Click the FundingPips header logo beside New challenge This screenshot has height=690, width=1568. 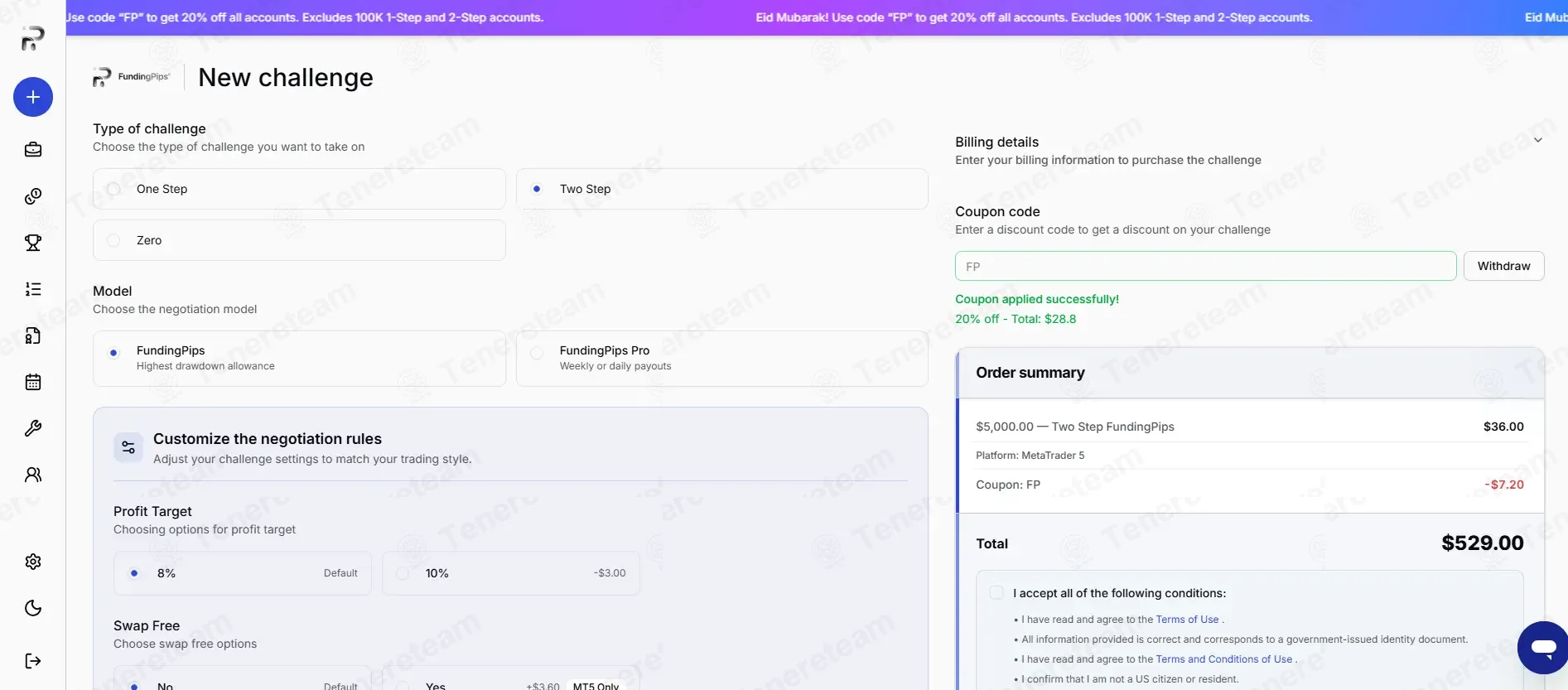coord(132,77)
